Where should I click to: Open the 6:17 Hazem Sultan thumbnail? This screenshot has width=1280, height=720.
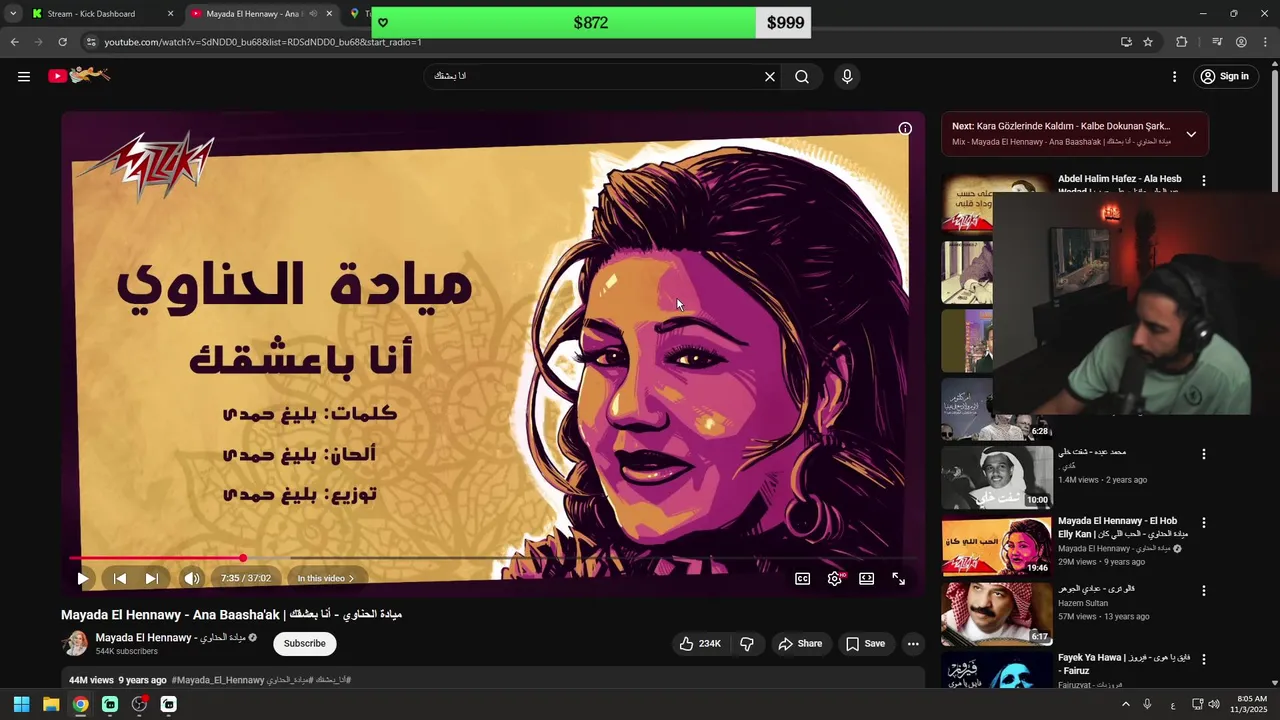click(x=997, y=613)
